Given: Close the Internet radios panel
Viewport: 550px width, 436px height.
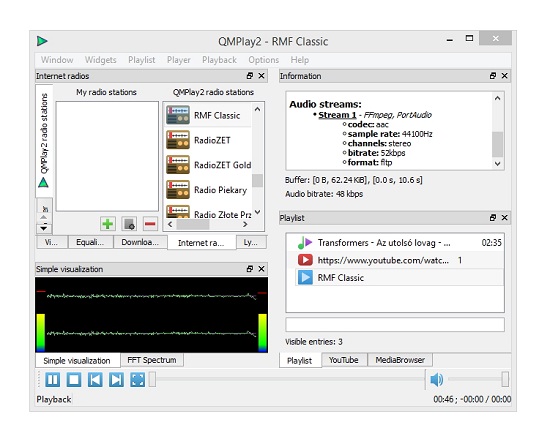Looking at the screenshot, I should pos(261,76).
